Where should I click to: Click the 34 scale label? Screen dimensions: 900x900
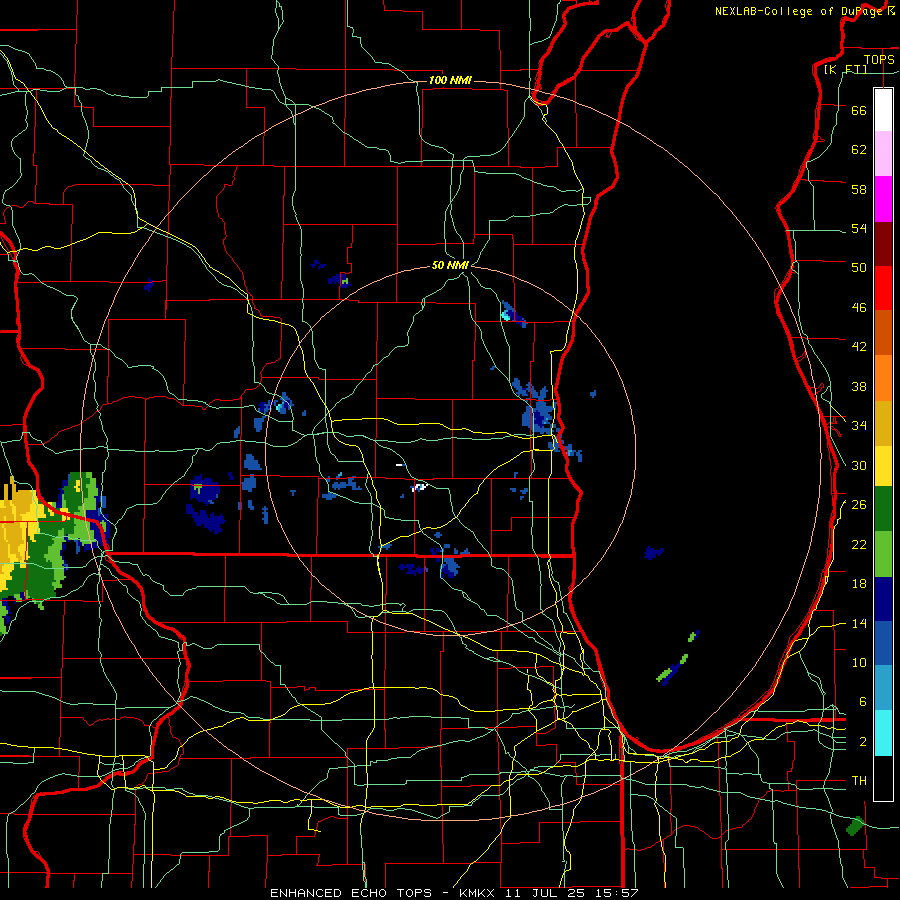859,426
